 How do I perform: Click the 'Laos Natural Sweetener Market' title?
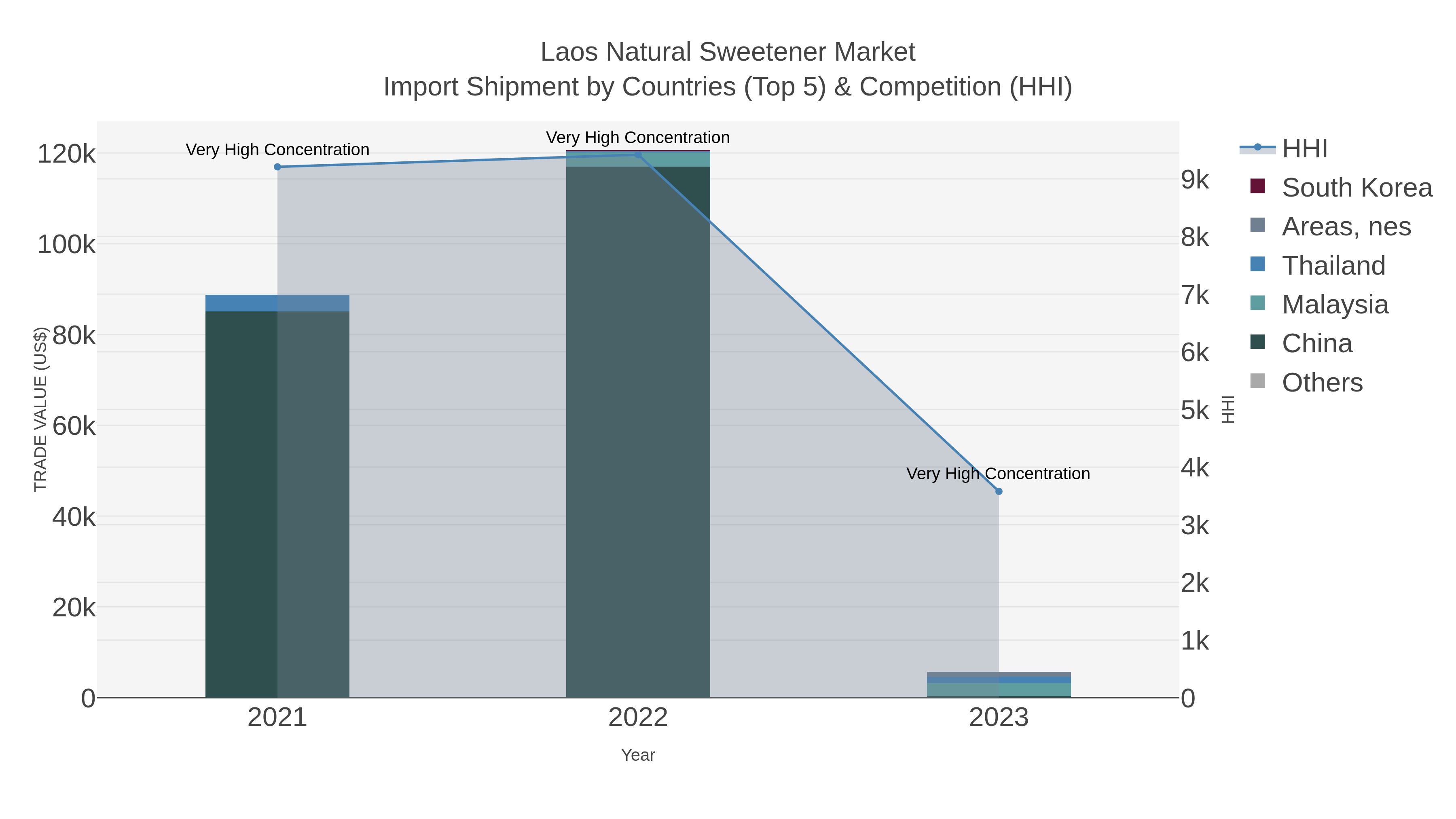[x=728, y=52]
